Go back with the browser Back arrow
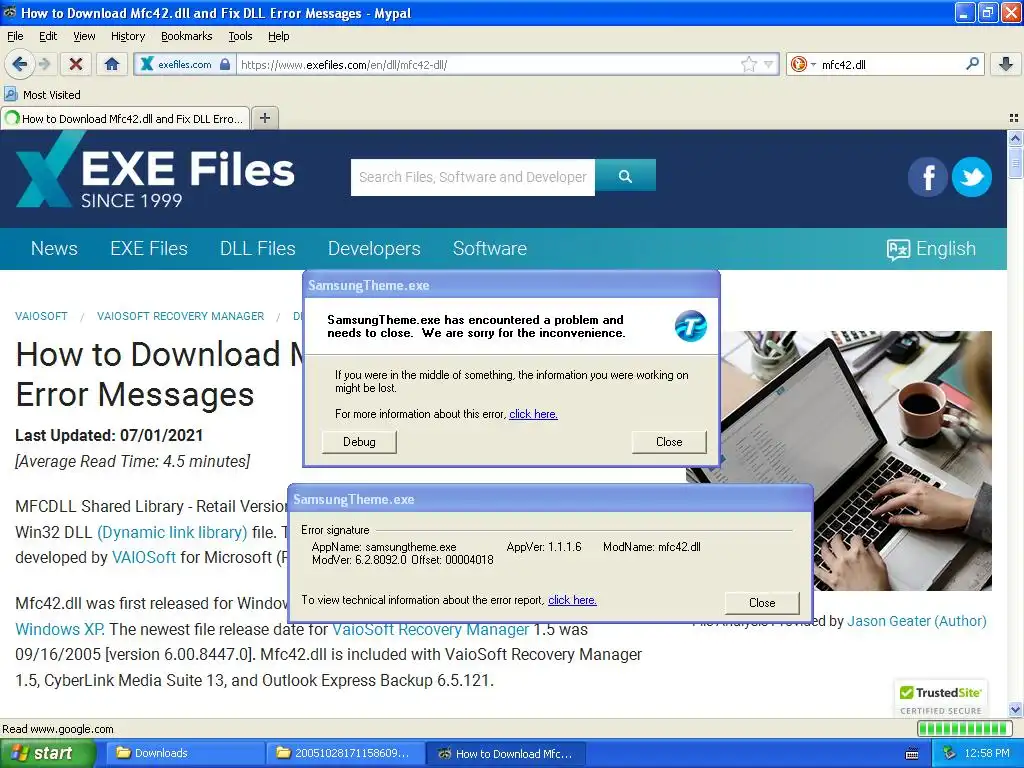Viewport: 1024px width, 768px height. tap(20, 64)
